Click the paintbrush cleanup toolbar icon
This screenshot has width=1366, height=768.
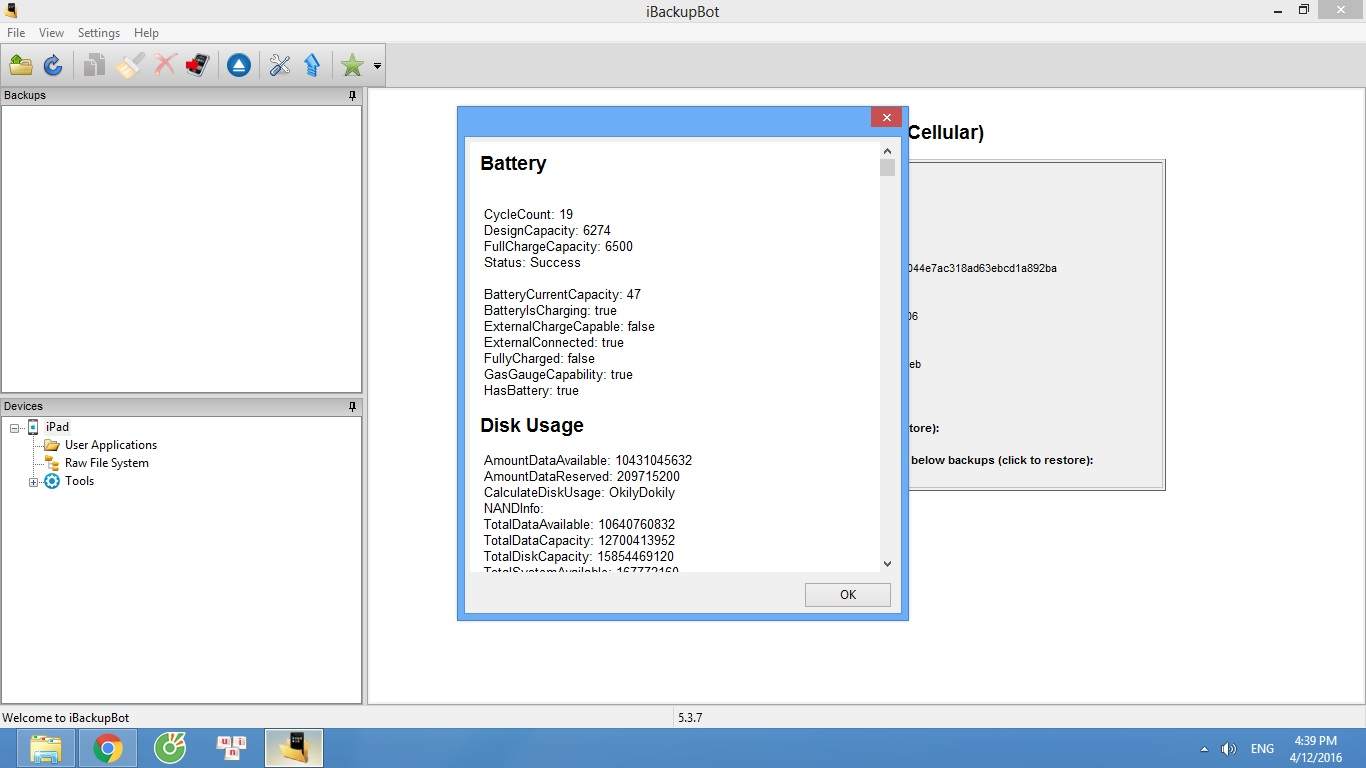pos(129,66)
